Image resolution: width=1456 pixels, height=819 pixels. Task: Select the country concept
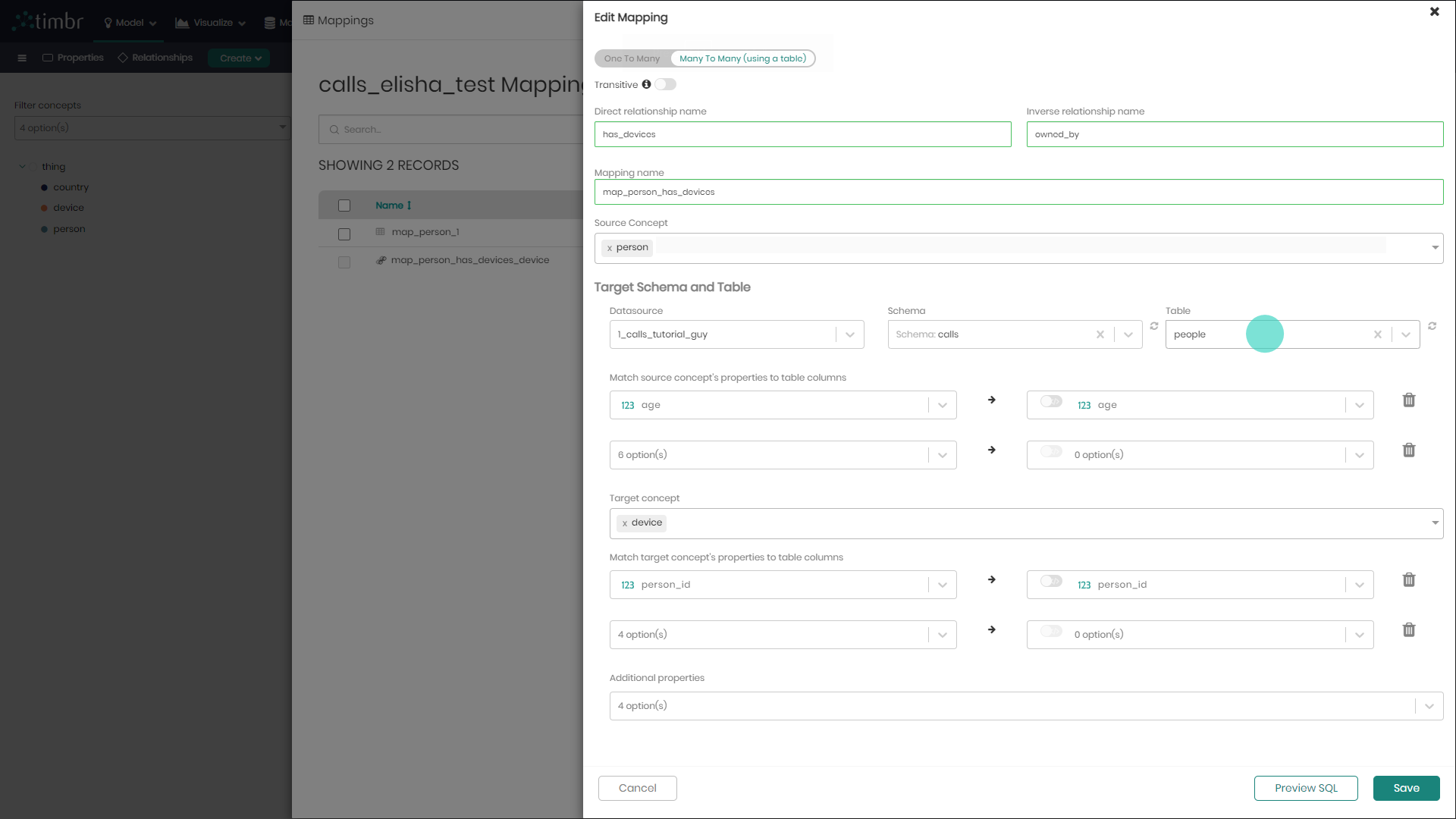[71, 187]
